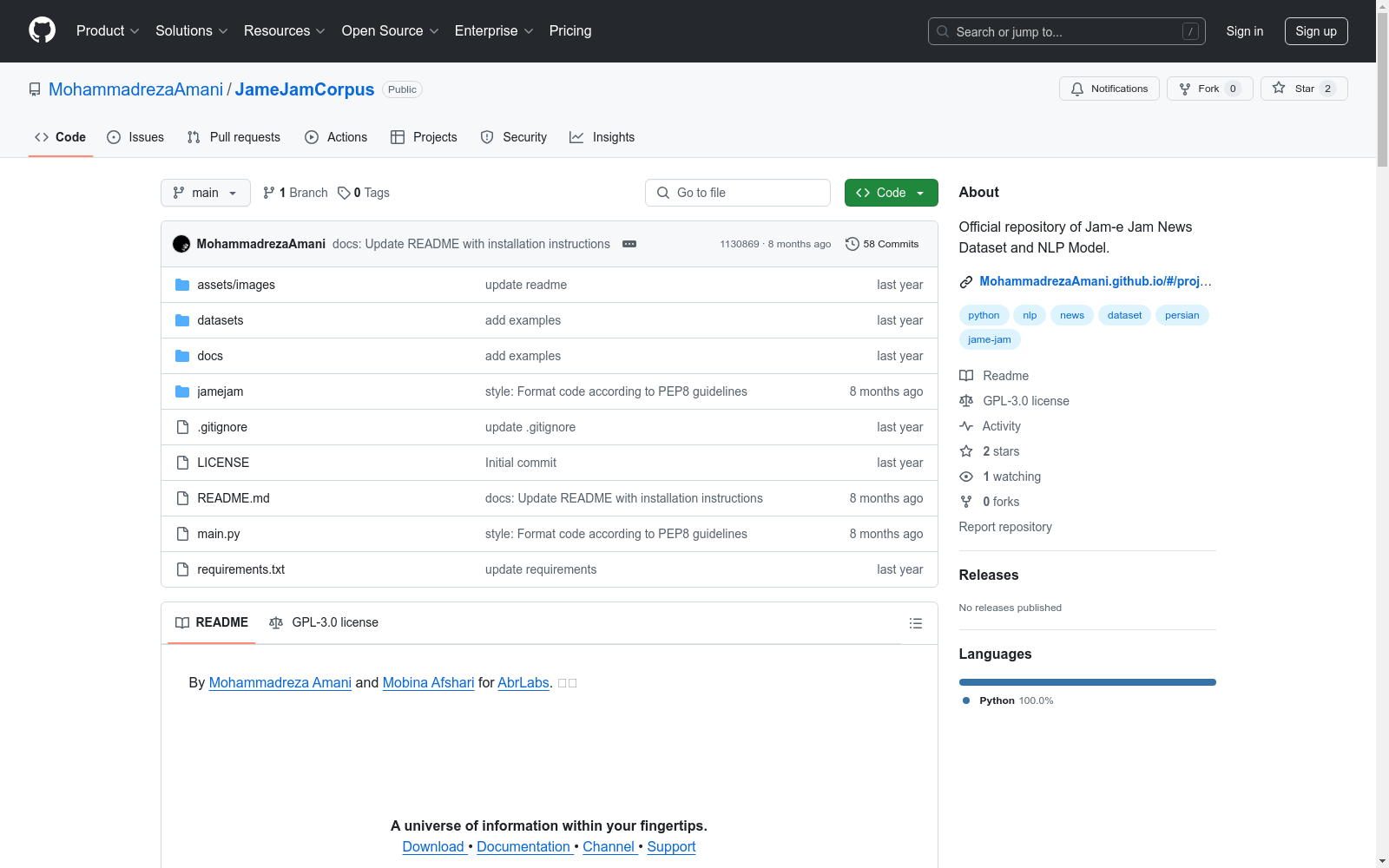Open the Mobina Afshari profile link
This screenshot has height=868, width=1389.
[x=428, y=682]
